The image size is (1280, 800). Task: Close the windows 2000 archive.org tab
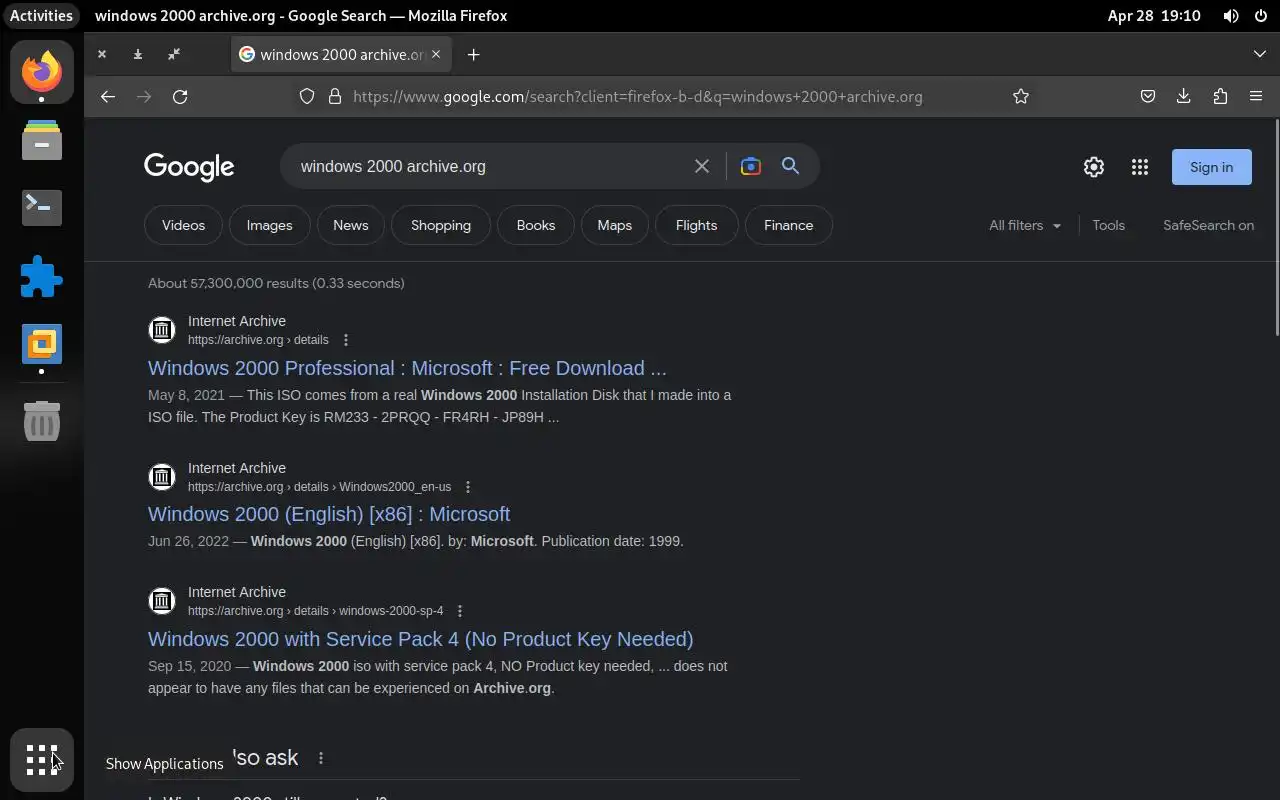click(x=436, y=54)
